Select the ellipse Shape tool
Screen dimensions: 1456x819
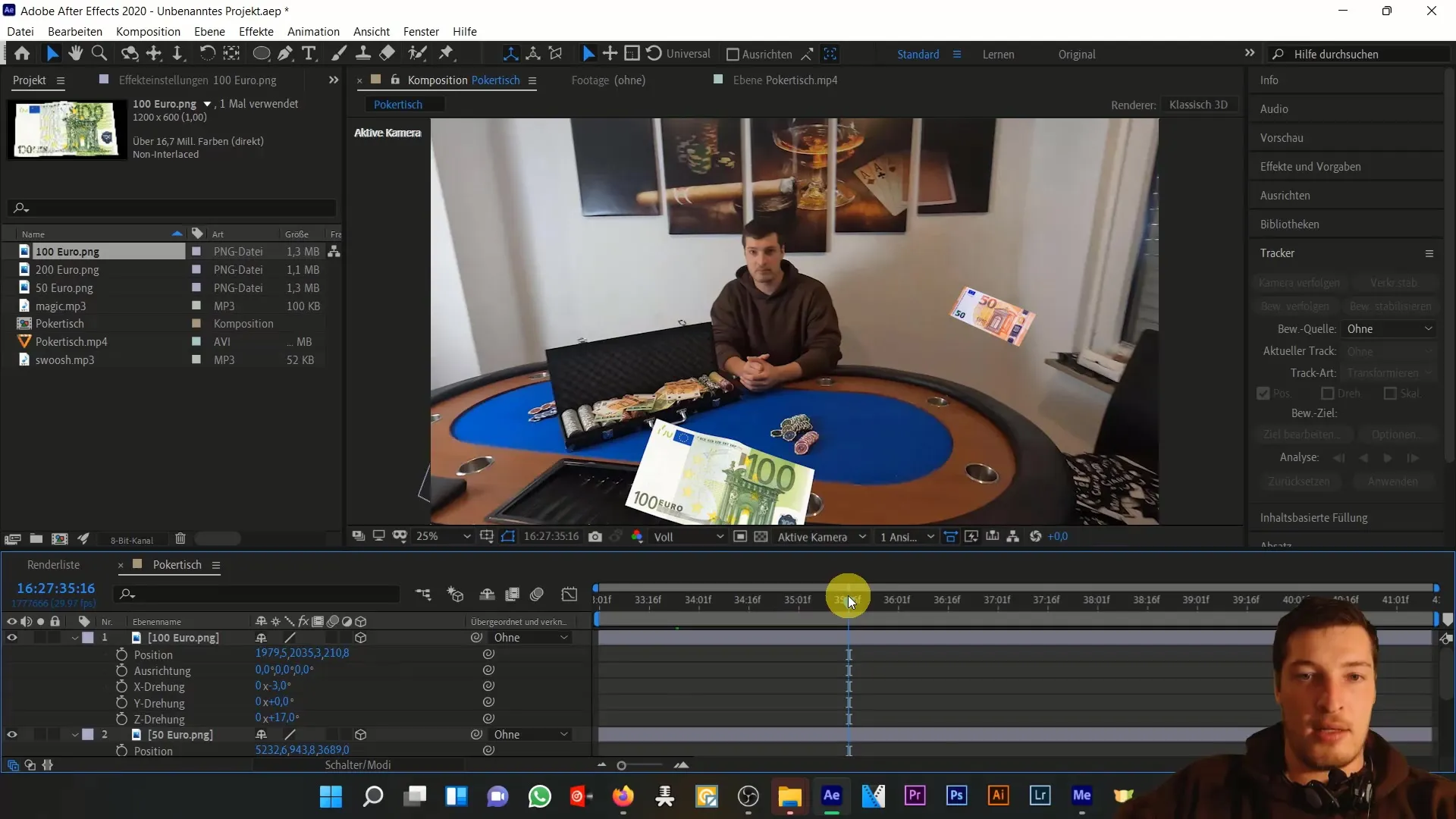[261, 54]
